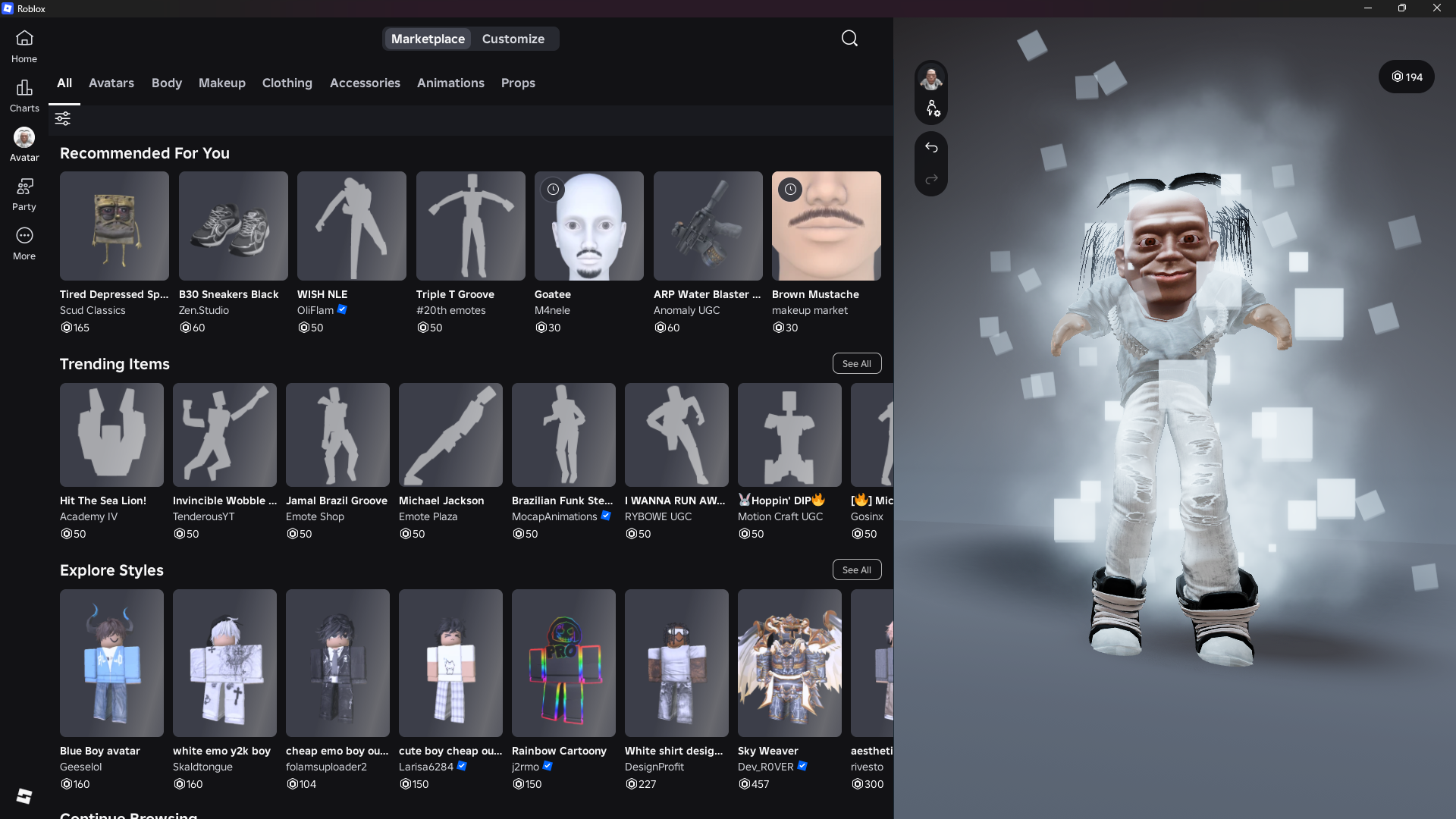Visit creator makeup market
This screenshot has width=1456, height=819.
810,310
